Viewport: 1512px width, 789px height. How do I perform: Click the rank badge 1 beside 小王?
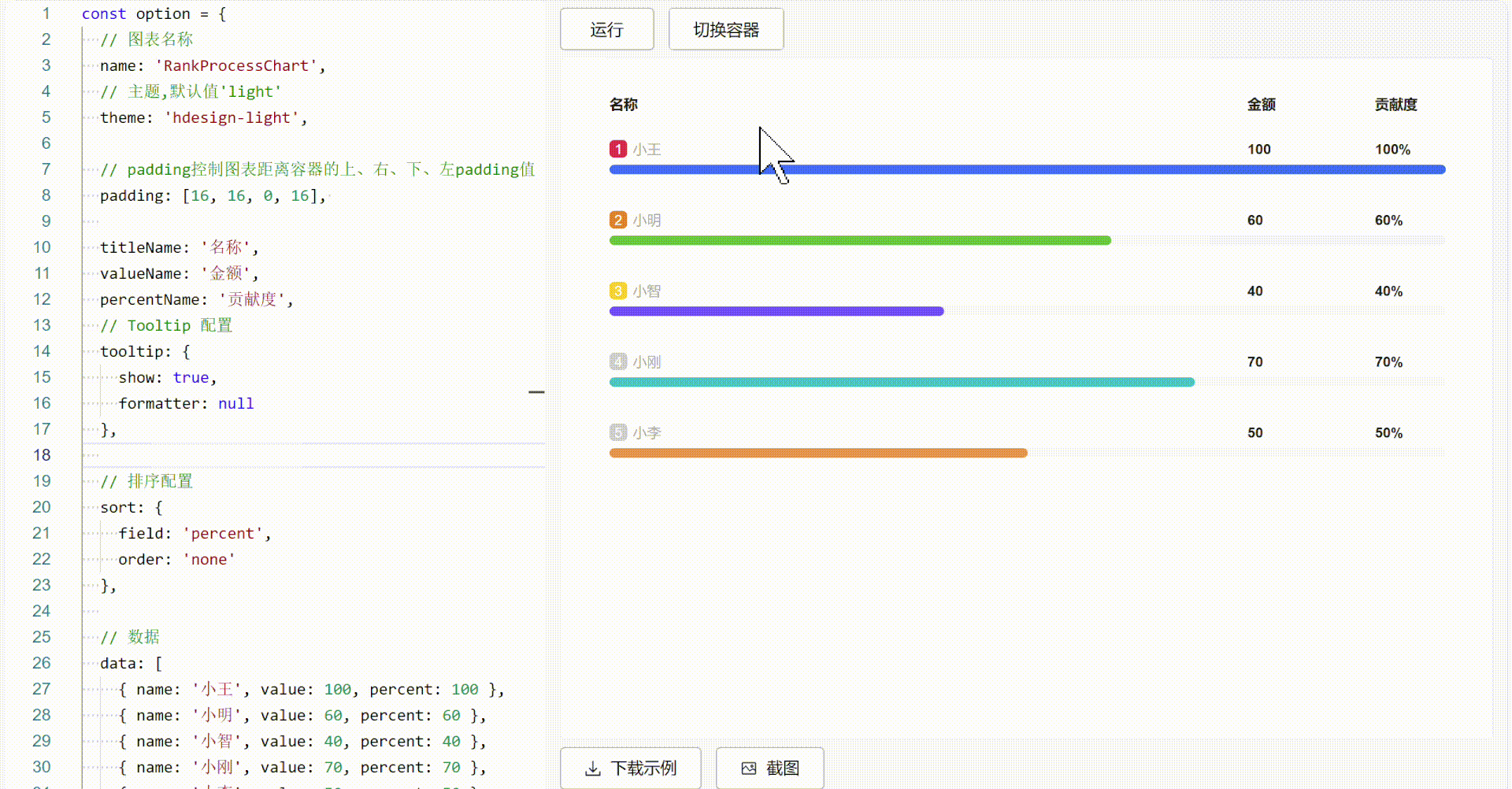point(618,149)
